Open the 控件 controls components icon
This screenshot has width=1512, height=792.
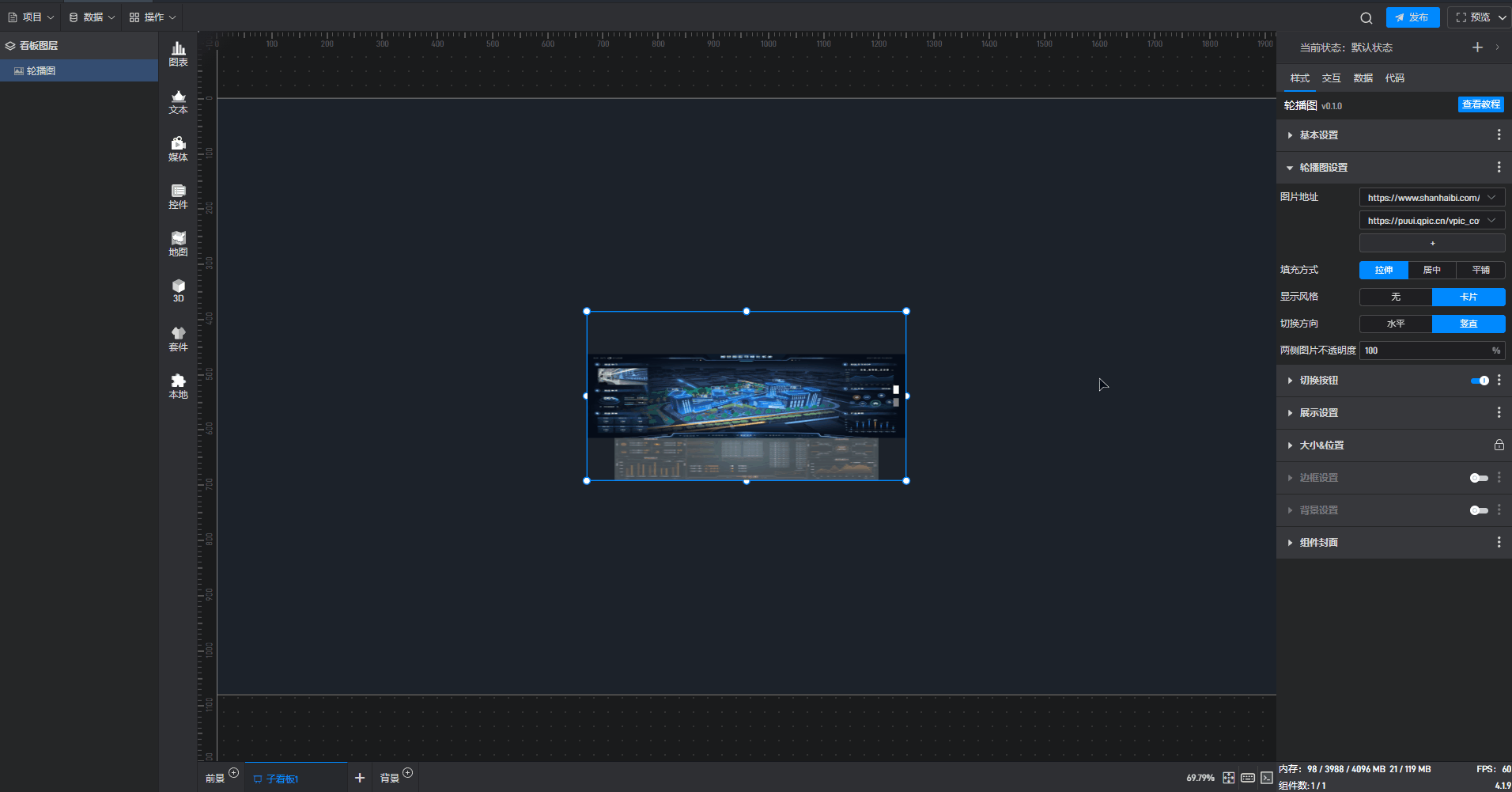(178, 196)
